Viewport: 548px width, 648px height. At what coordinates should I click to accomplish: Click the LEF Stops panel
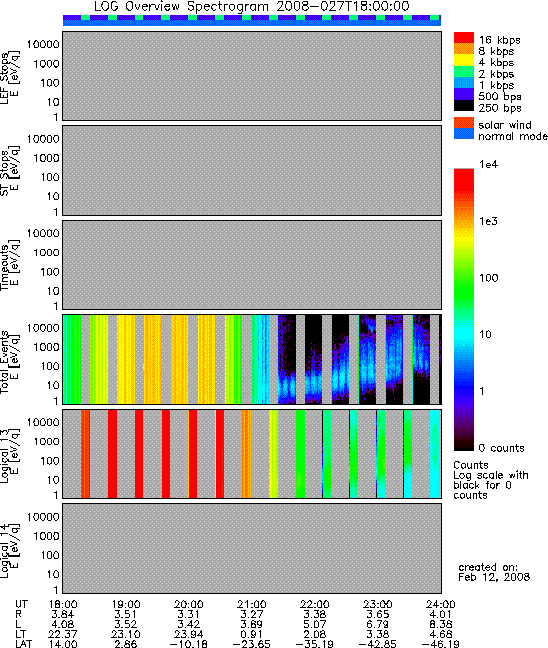(x=252, y=76)
